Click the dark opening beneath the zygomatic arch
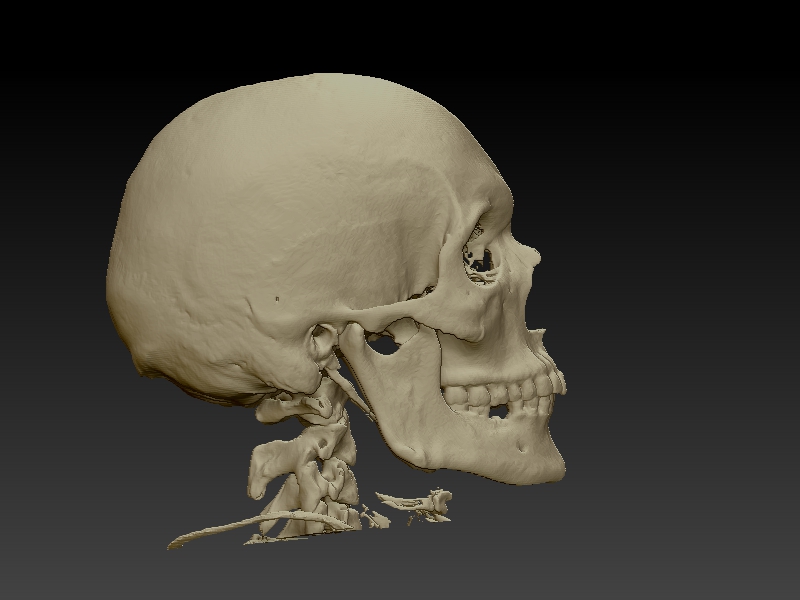The width and height of the screenshot is (800, 600). tap(383, 343)
